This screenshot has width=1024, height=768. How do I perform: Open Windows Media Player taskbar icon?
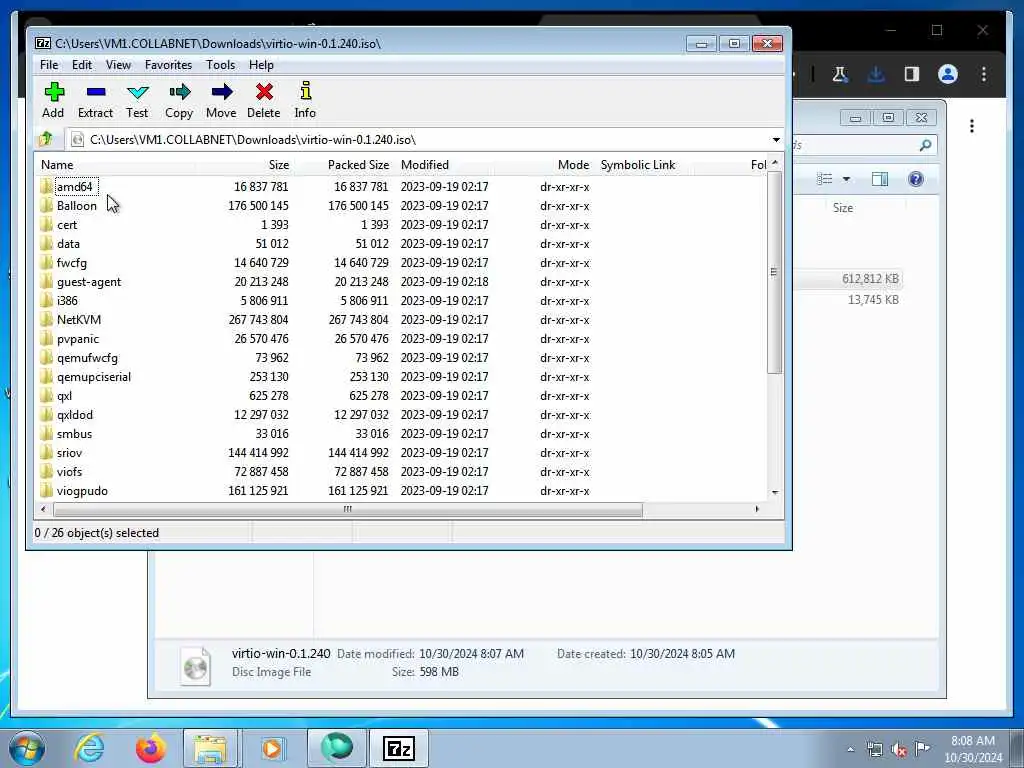(272, 748)
